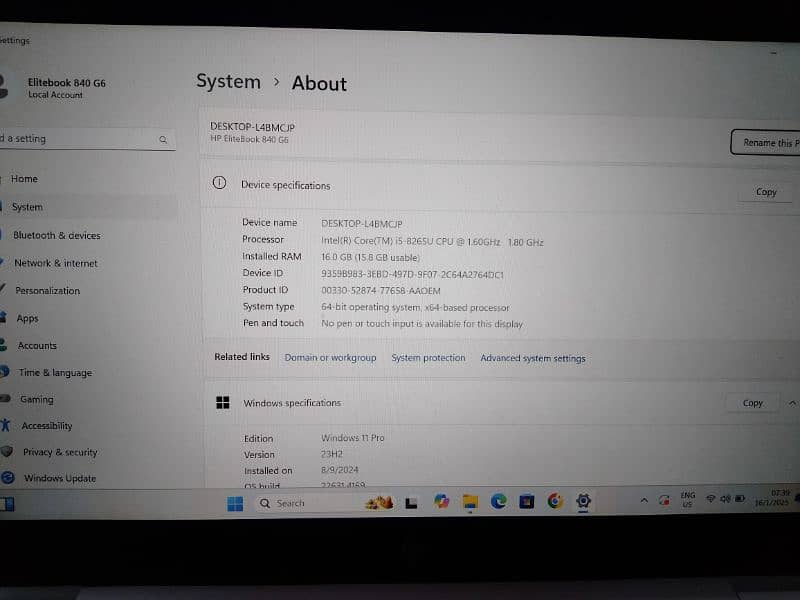Viewport: 800px width, 600px height.
Task: Click the Settings gear icon in taskbar
Action: click(584, 501)
